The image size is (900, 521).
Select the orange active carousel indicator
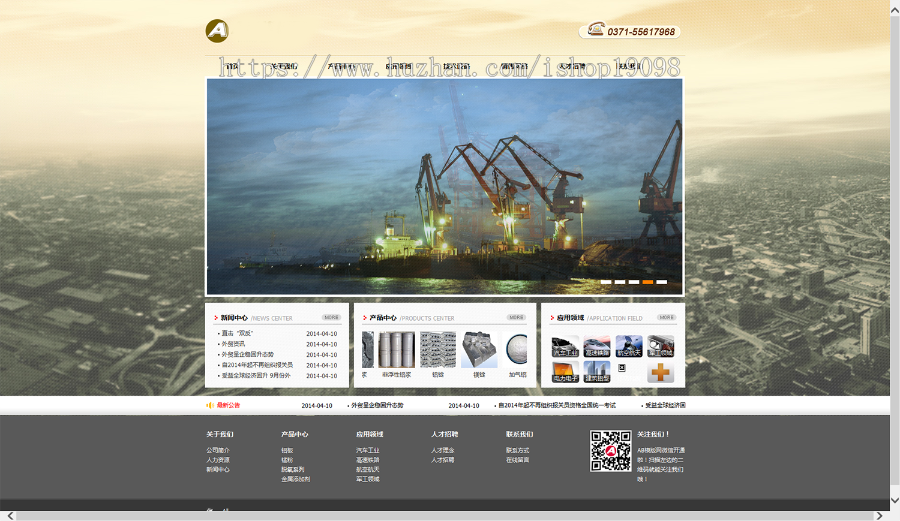(x=647, y=282)
